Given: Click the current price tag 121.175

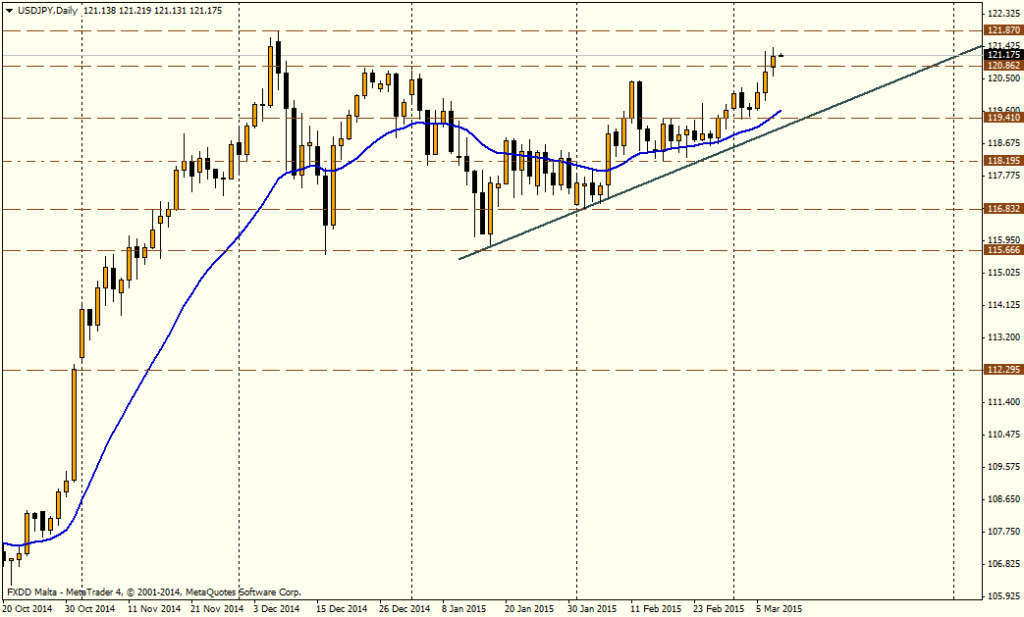Looking at the screenshot, I should coord(1001,55).
